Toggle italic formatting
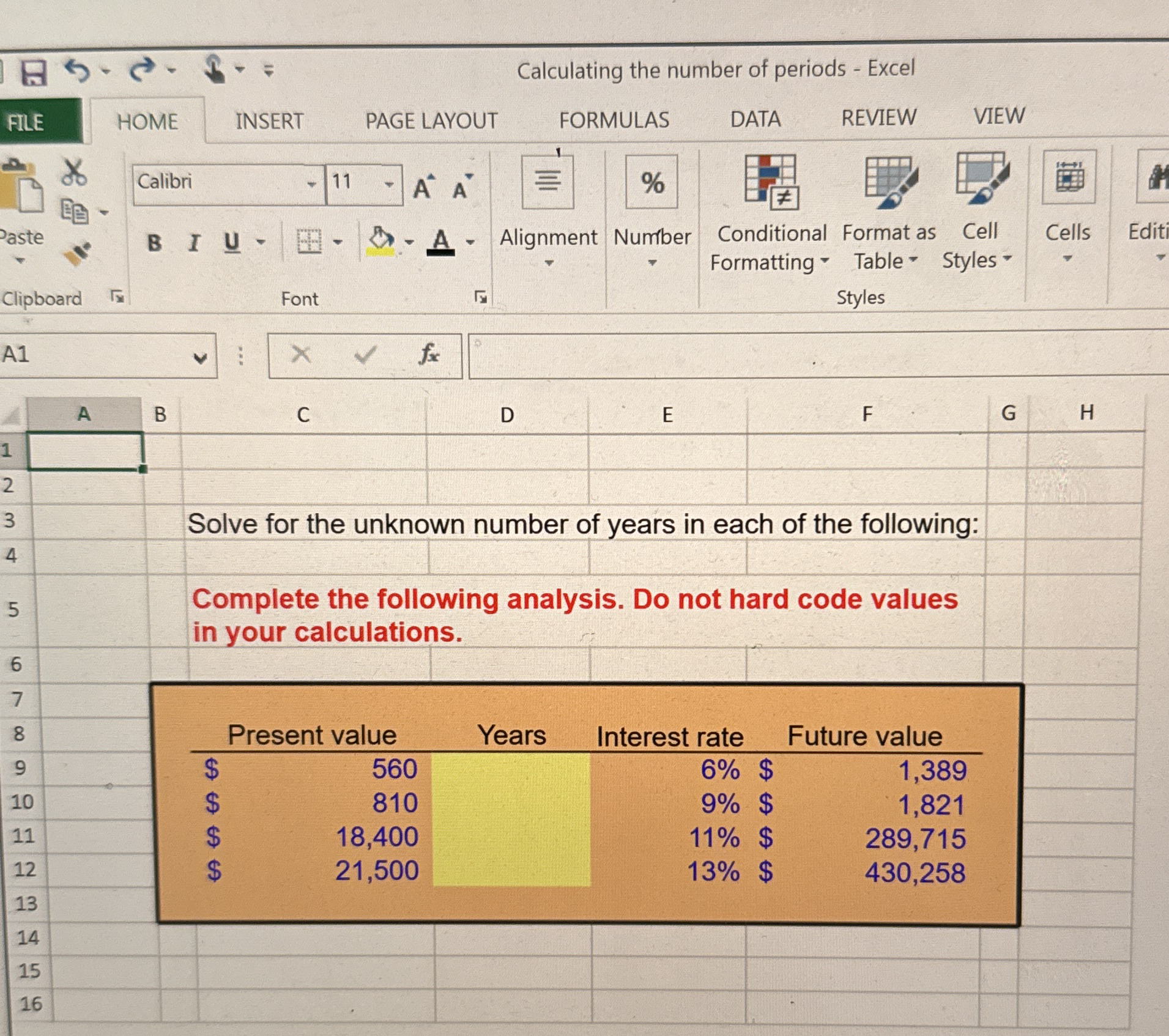1169x1036 pixels. tap(194, 243)
